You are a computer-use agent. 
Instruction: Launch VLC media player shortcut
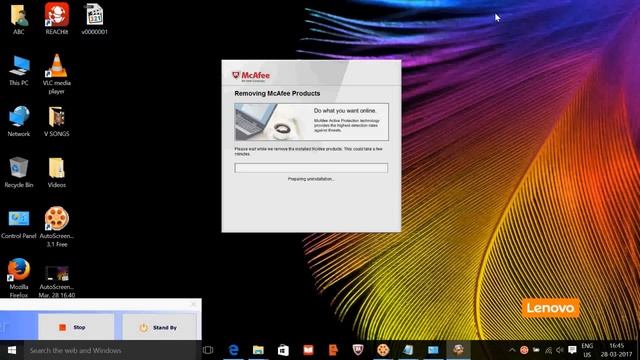click(x=57, y=73)
